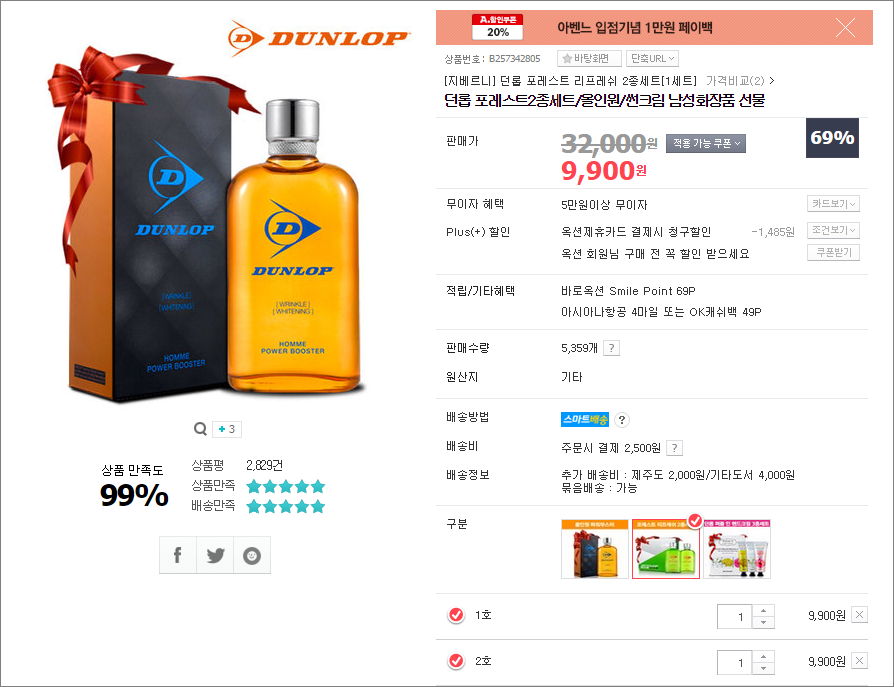The height and width of the screenshot is (687, 894).
Task: Select the orange Dunlop gift set thumbnail
Action: pyautogui.click(x=595, y=549)
